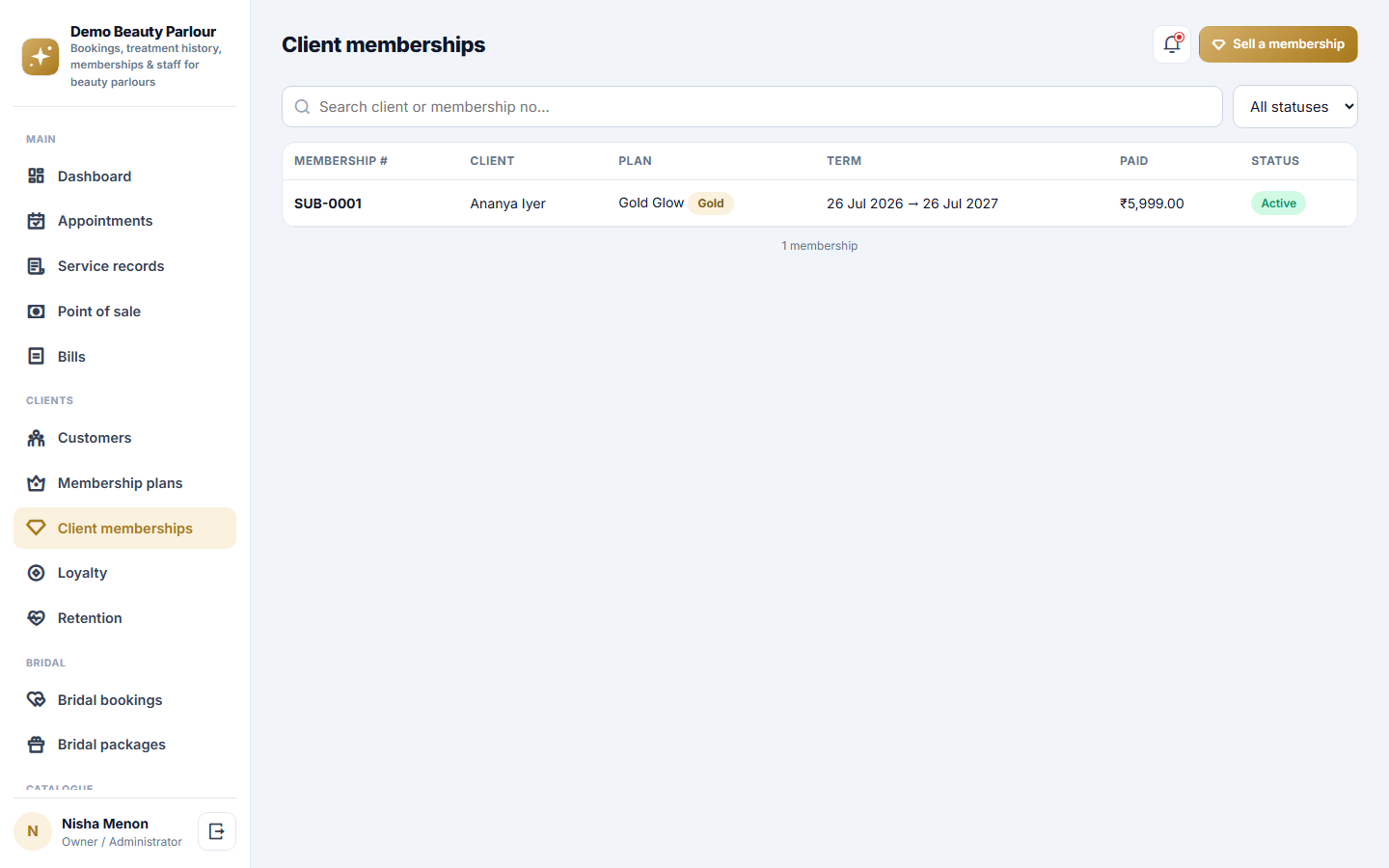Screen dimensions: 1389x868
Task: Click the Term column header
Action: pos(844,161)
